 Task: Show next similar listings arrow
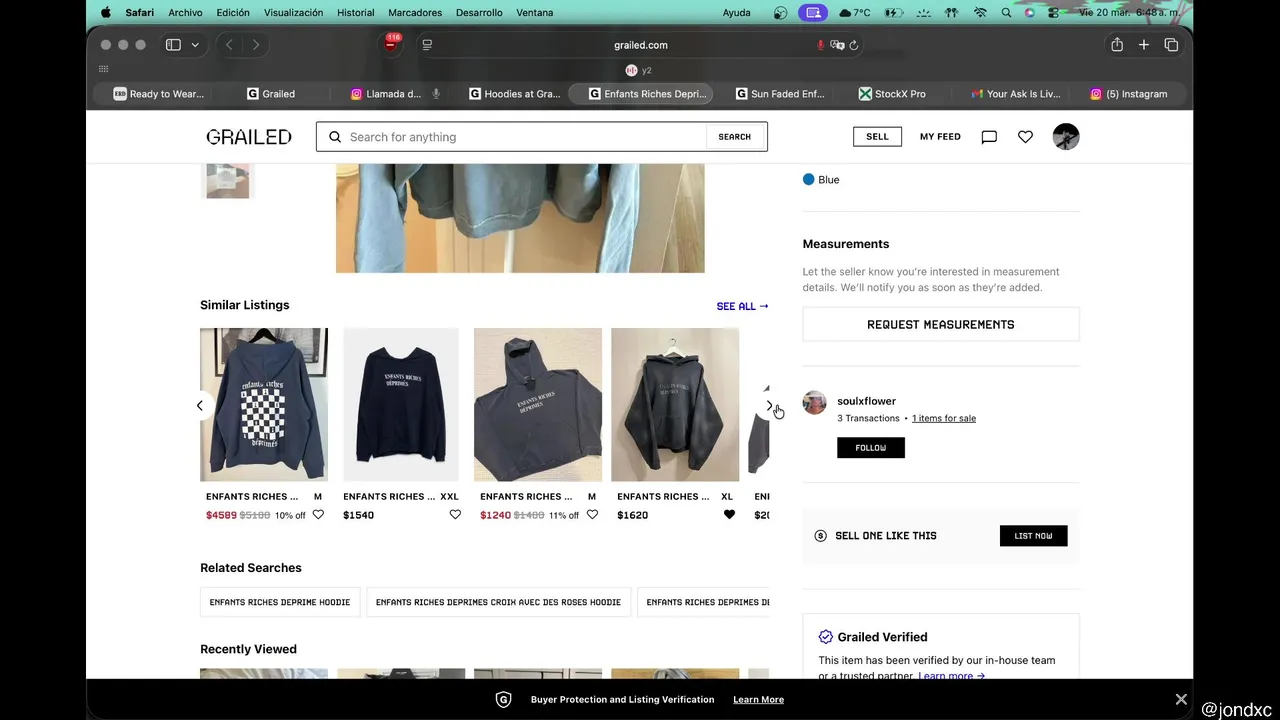coord(769,405)
